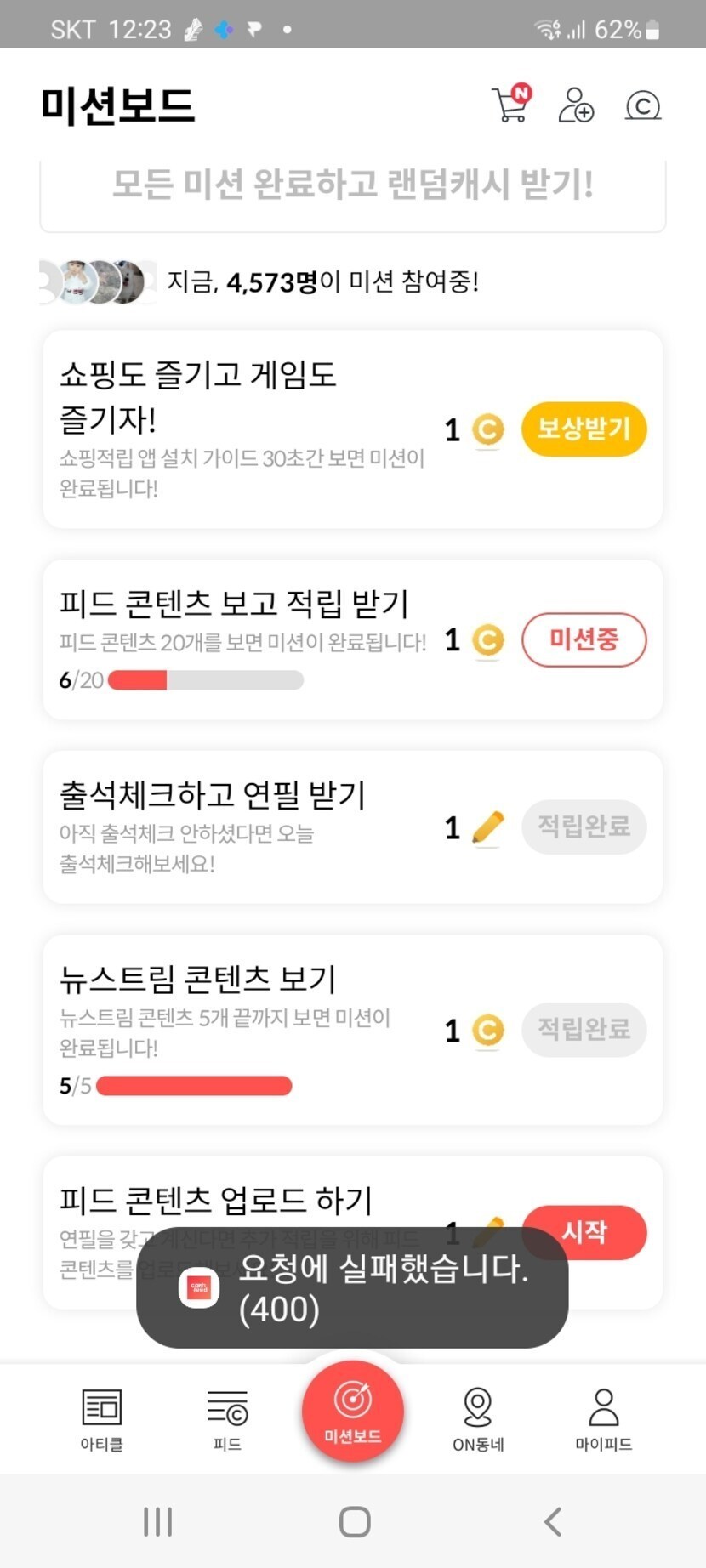This screenshot has height=1568, width=706.
Task: Open the shopping cart icon
Action: [x=510, y=105]
